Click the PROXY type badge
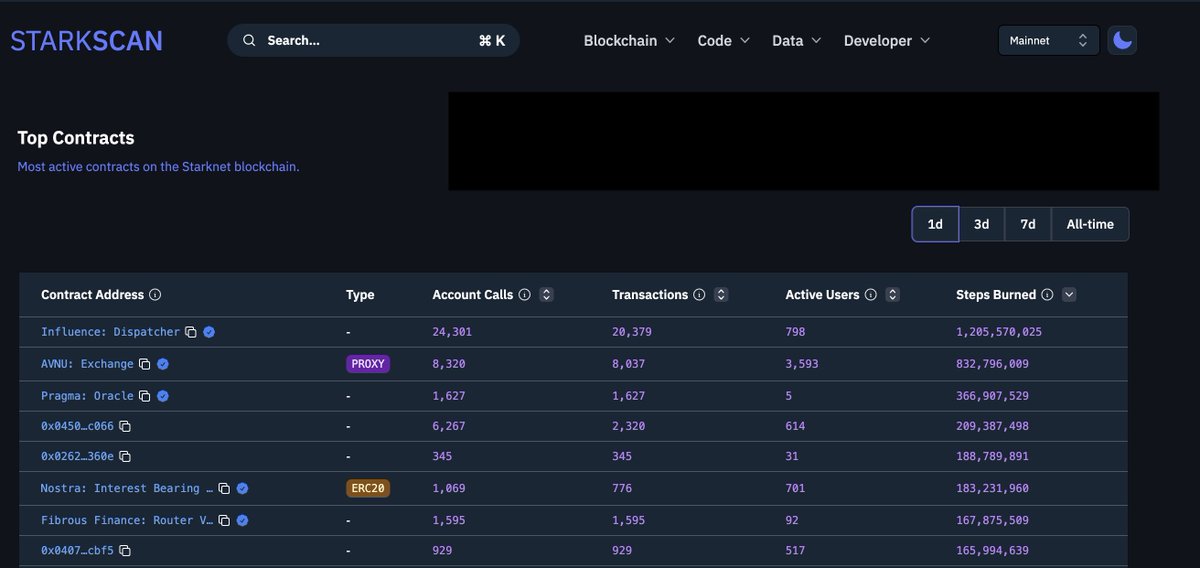 (x=368, y=364)
